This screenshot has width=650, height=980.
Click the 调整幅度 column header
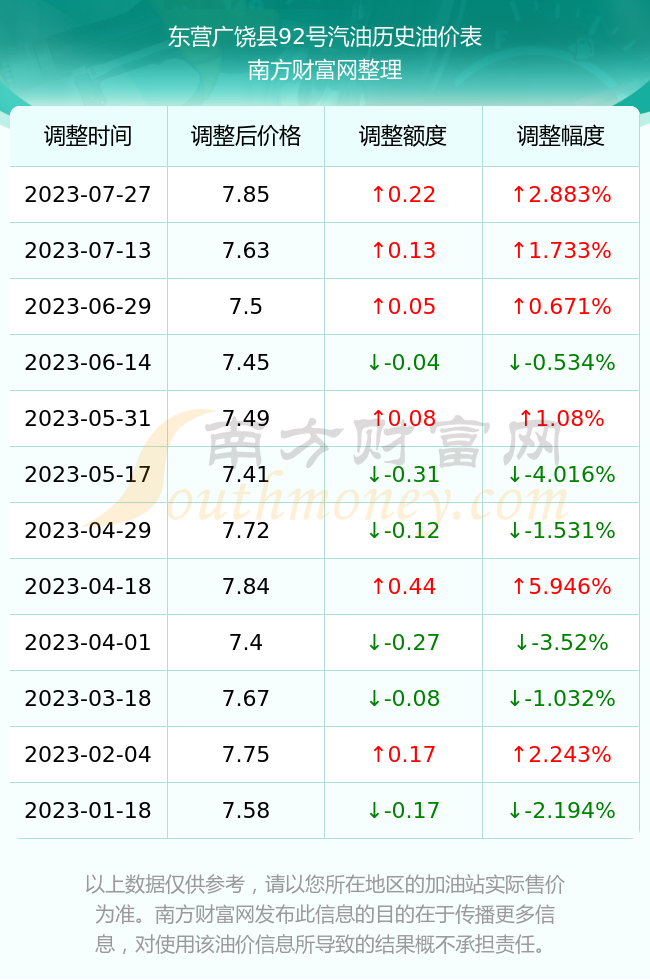pos(561,136)
